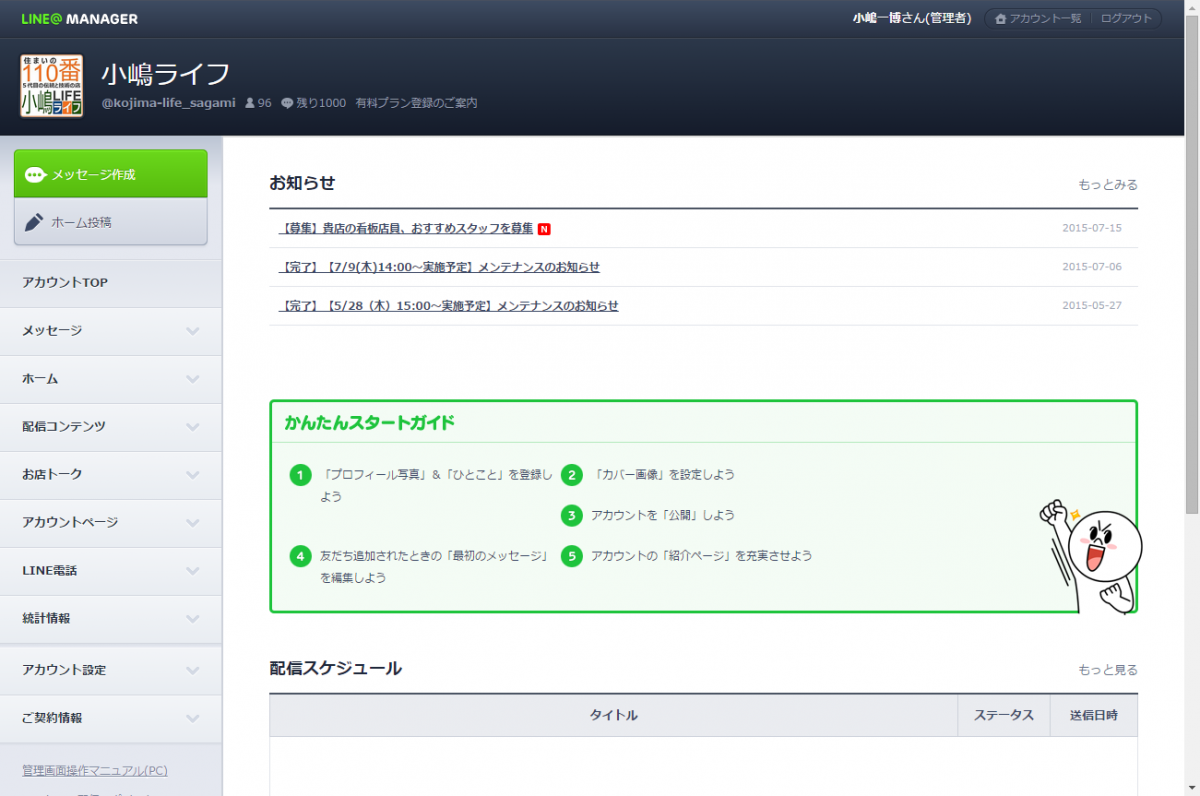Select the 配信コンテンツ sidebar item
Screen dimensions: 1200x796
coord(111,427)
